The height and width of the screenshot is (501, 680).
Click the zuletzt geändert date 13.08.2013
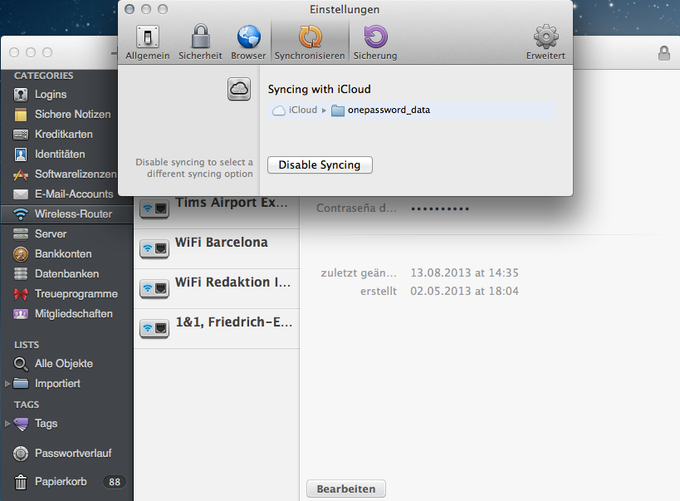(x=464, y=273)
